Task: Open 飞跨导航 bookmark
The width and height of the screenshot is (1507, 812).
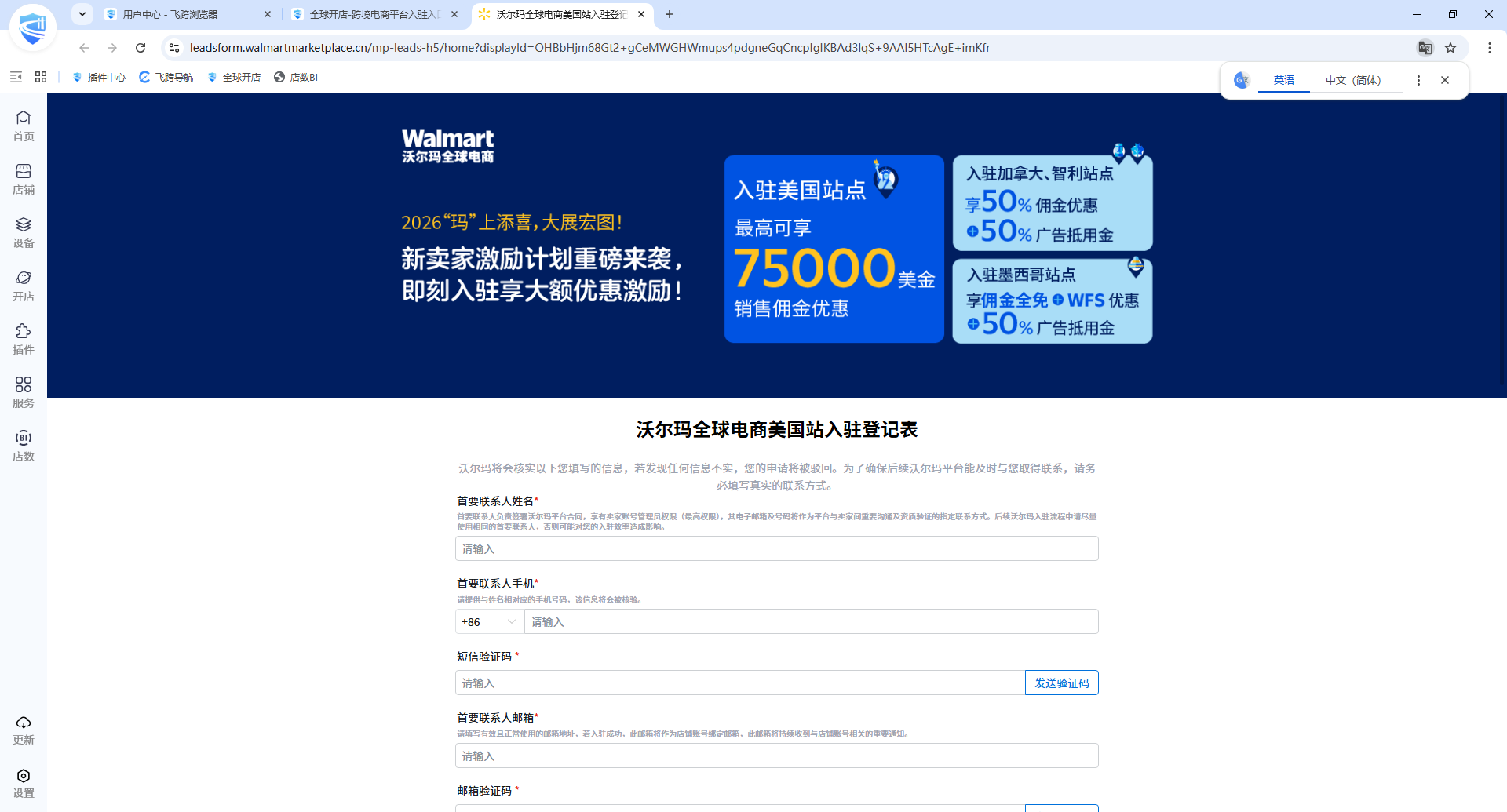Action: click(166, 77)
